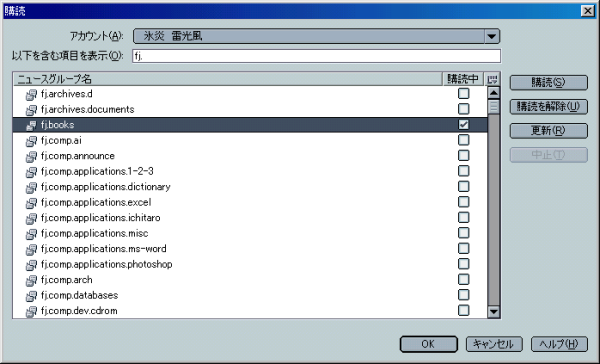
Task: Check the subscribe box for fj.comp.applications.misc
Action: (463, 233)
